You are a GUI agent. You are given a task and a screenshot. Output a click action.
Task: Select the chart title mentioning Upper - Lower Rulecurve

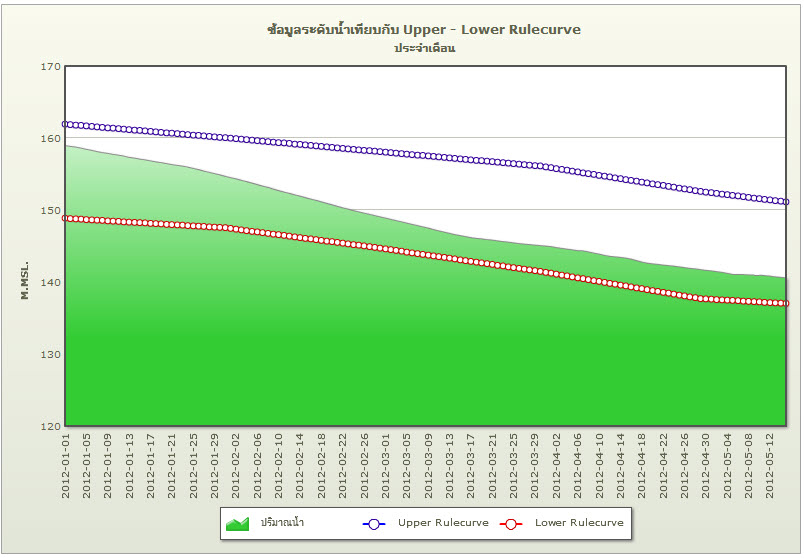424,29
